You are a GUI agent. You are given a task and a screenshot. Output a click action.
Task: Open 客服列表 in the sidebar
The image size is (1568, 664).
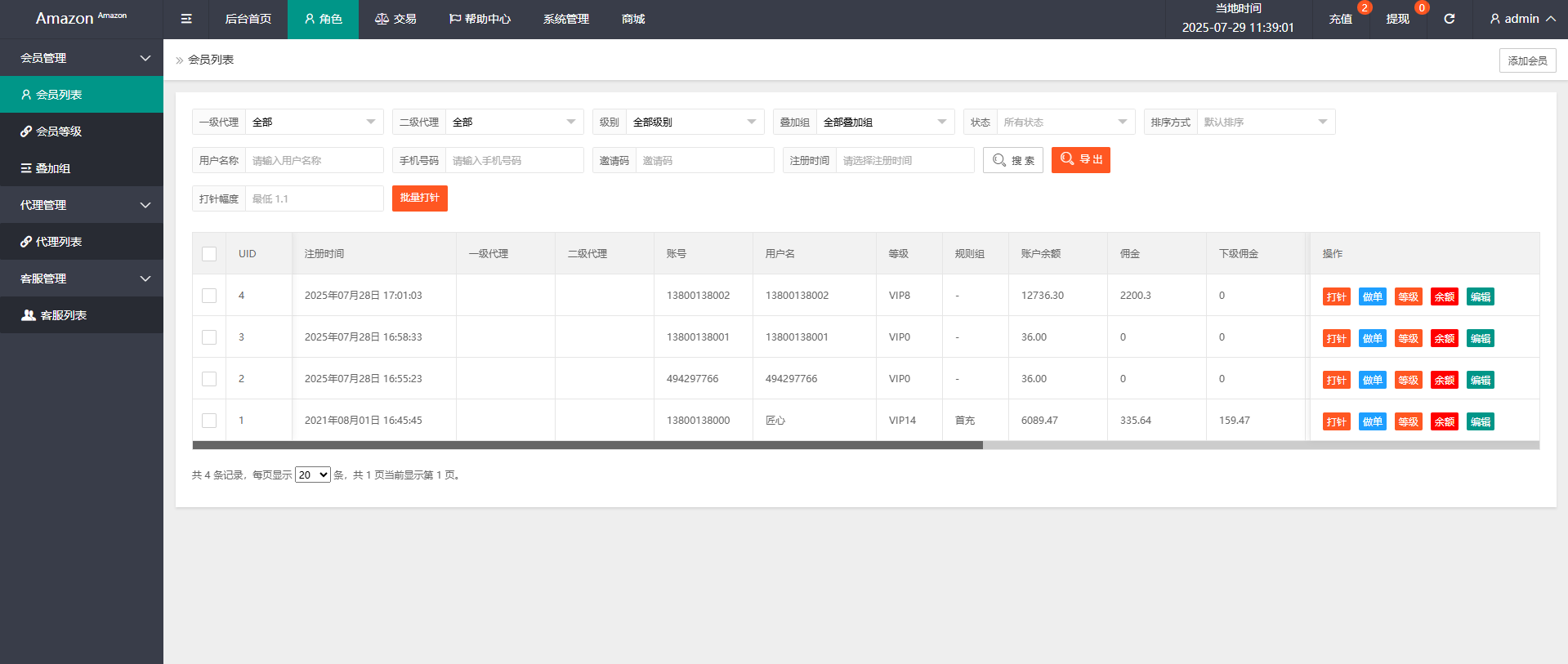63,315
